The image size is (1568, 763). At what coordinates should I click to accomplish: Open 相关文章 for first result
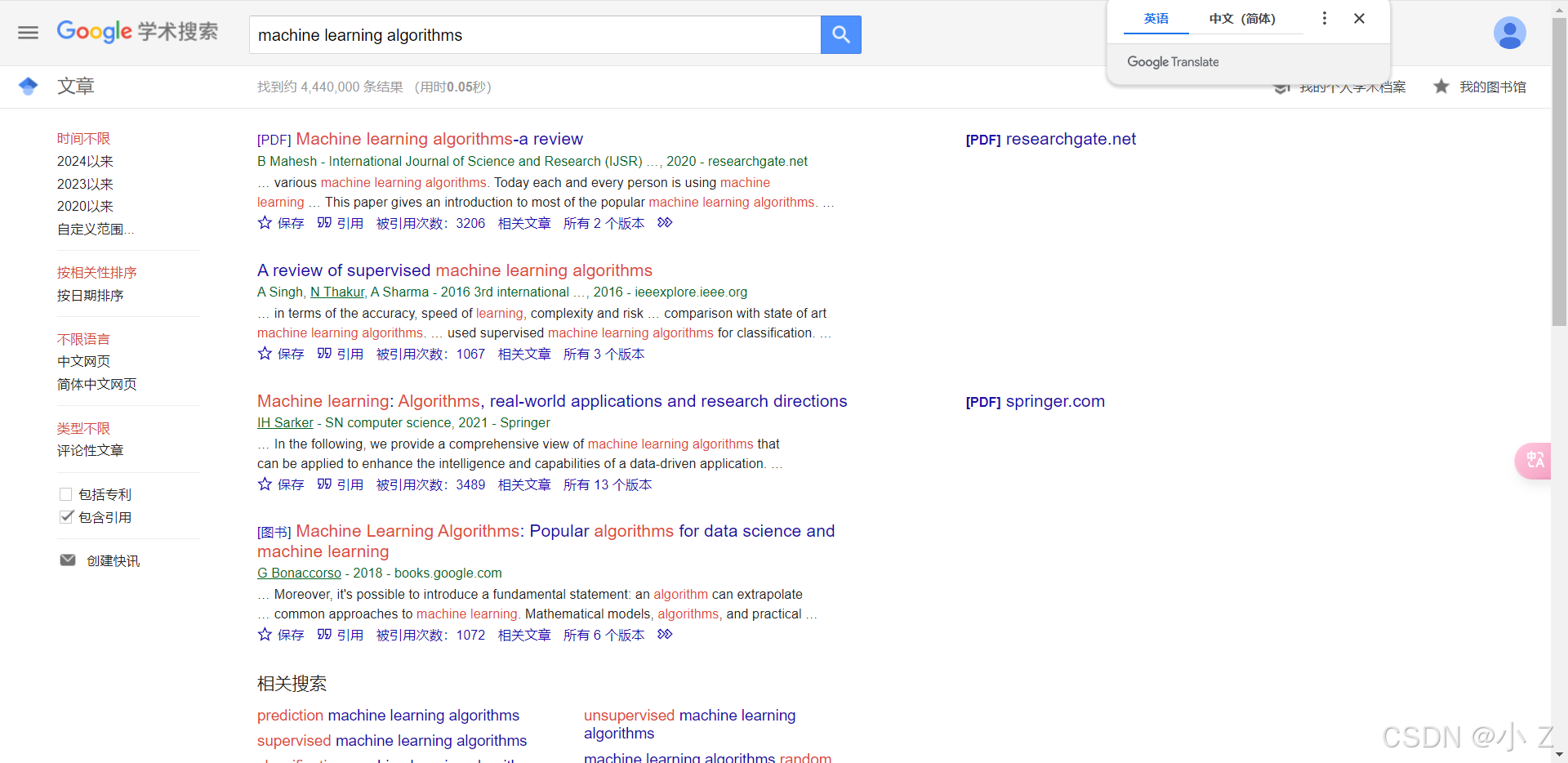click(524, 223)
